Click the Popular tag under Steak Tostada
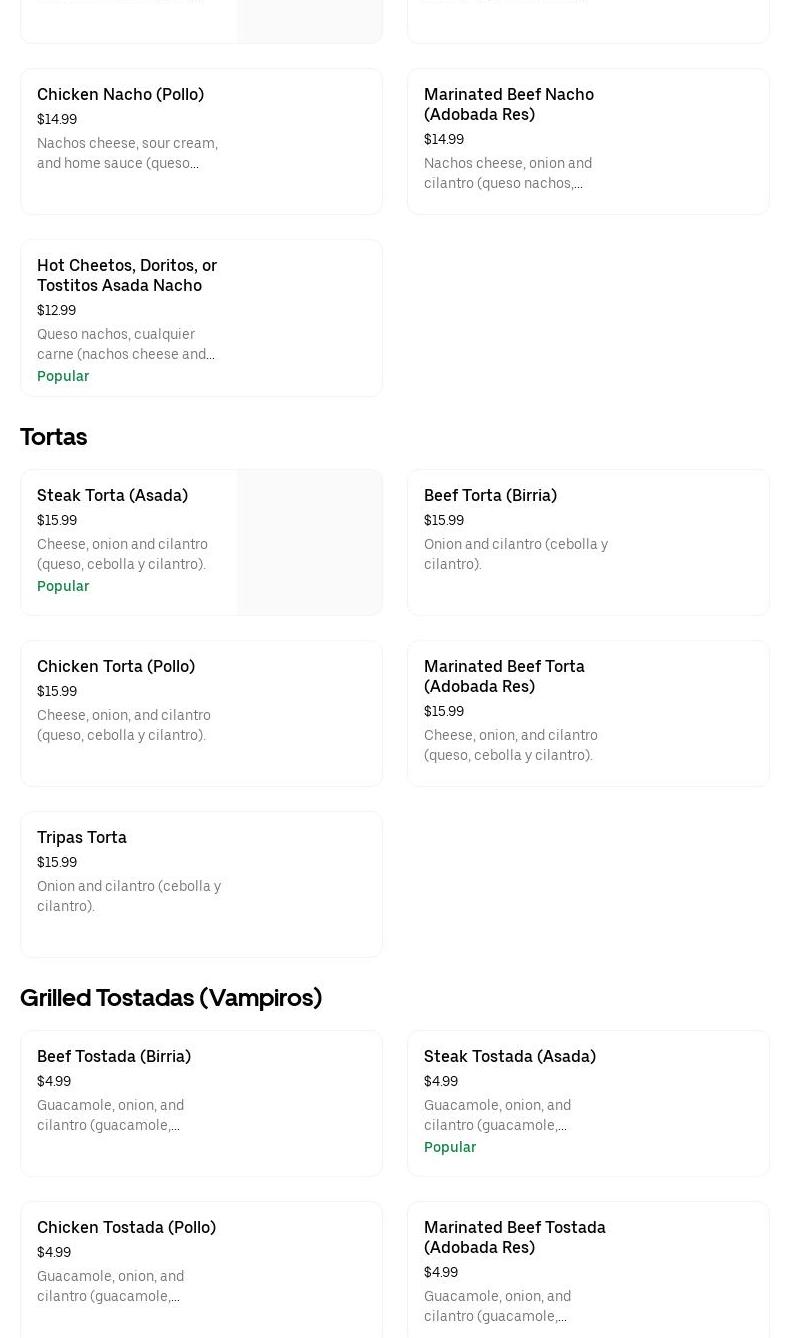The width and height of the screenshot is (804, 1338). [450, 1147]
